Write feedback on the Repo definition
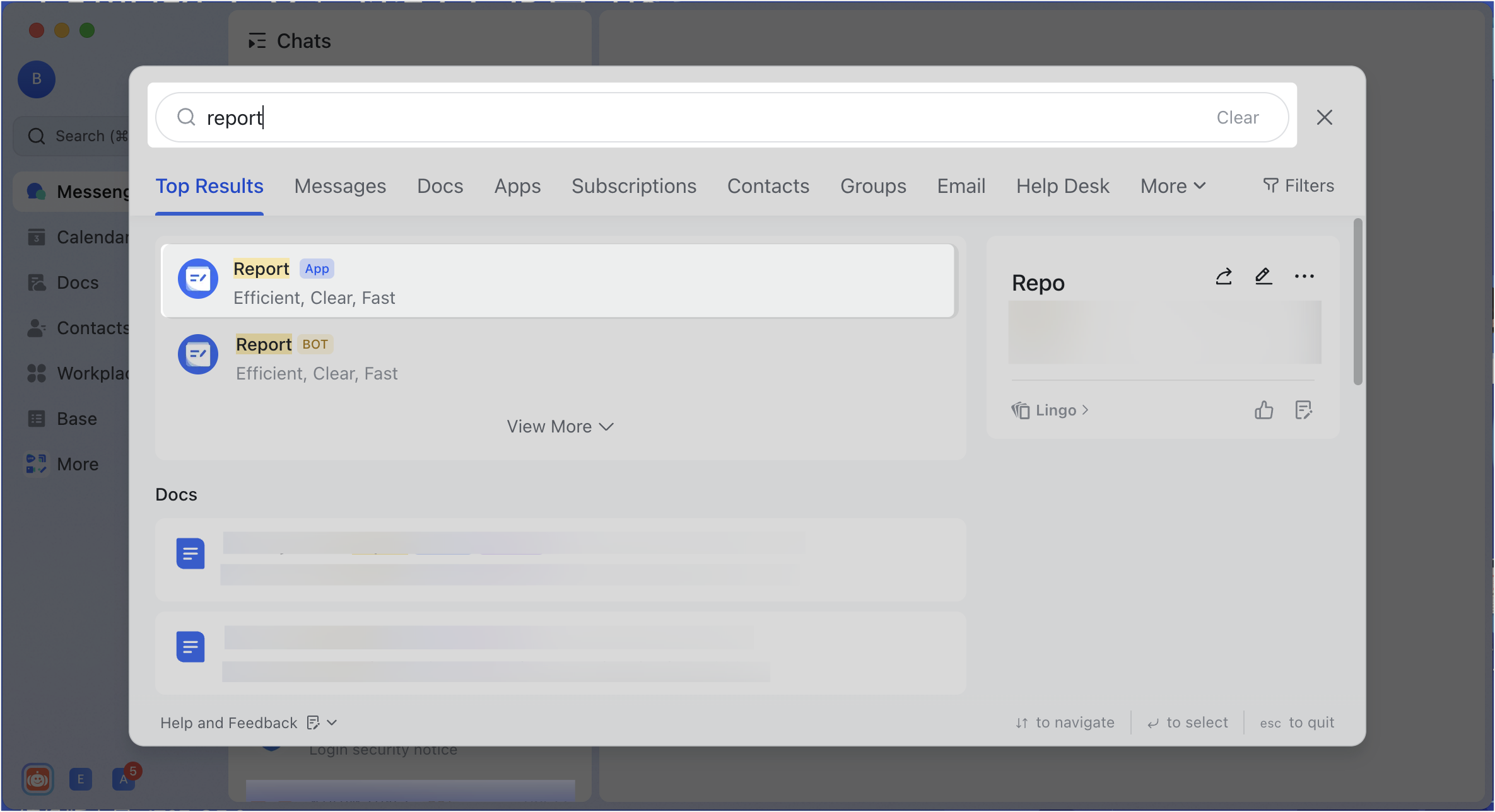This screenshot has height=812, width=1495. point(1304,410)
